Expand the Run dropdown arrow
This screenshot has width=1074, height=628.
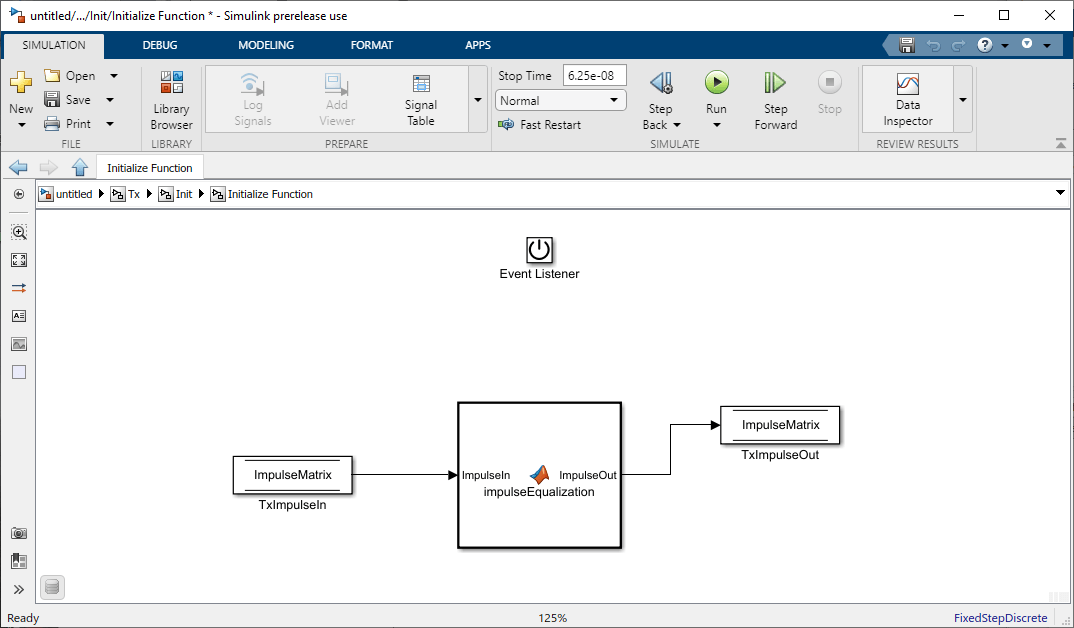[716, 125]
